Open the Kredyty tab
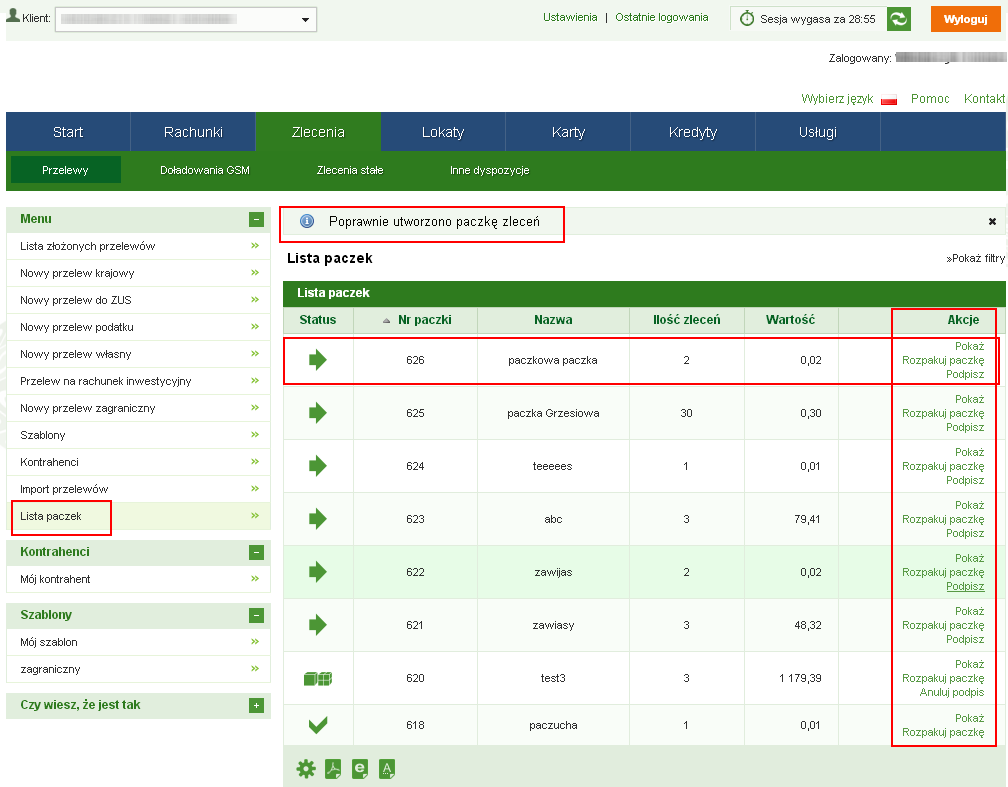This screenshot has height=787, width=1008. tap(693, 132)
